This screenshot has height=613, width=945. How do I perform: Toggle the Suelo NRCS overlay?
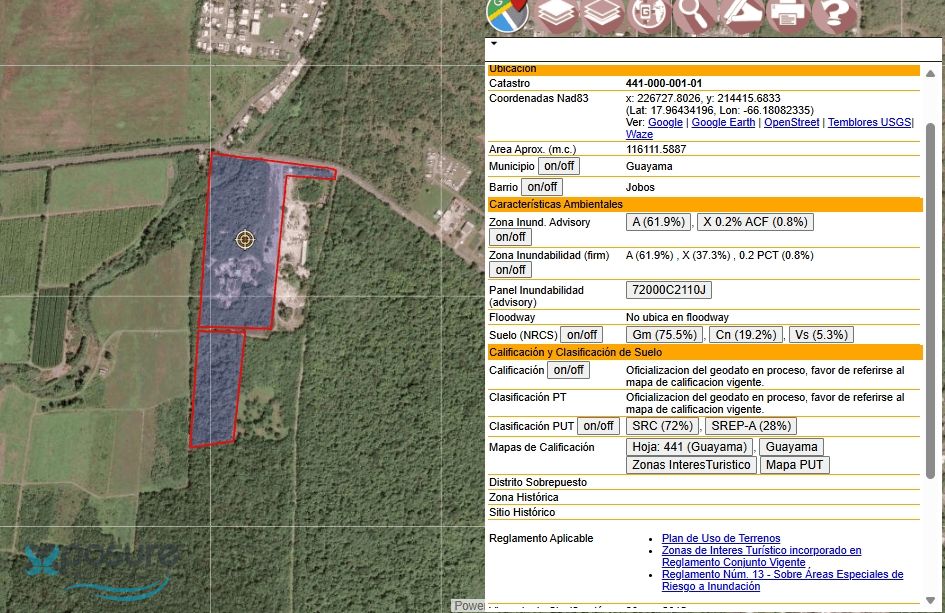[581, 334]
